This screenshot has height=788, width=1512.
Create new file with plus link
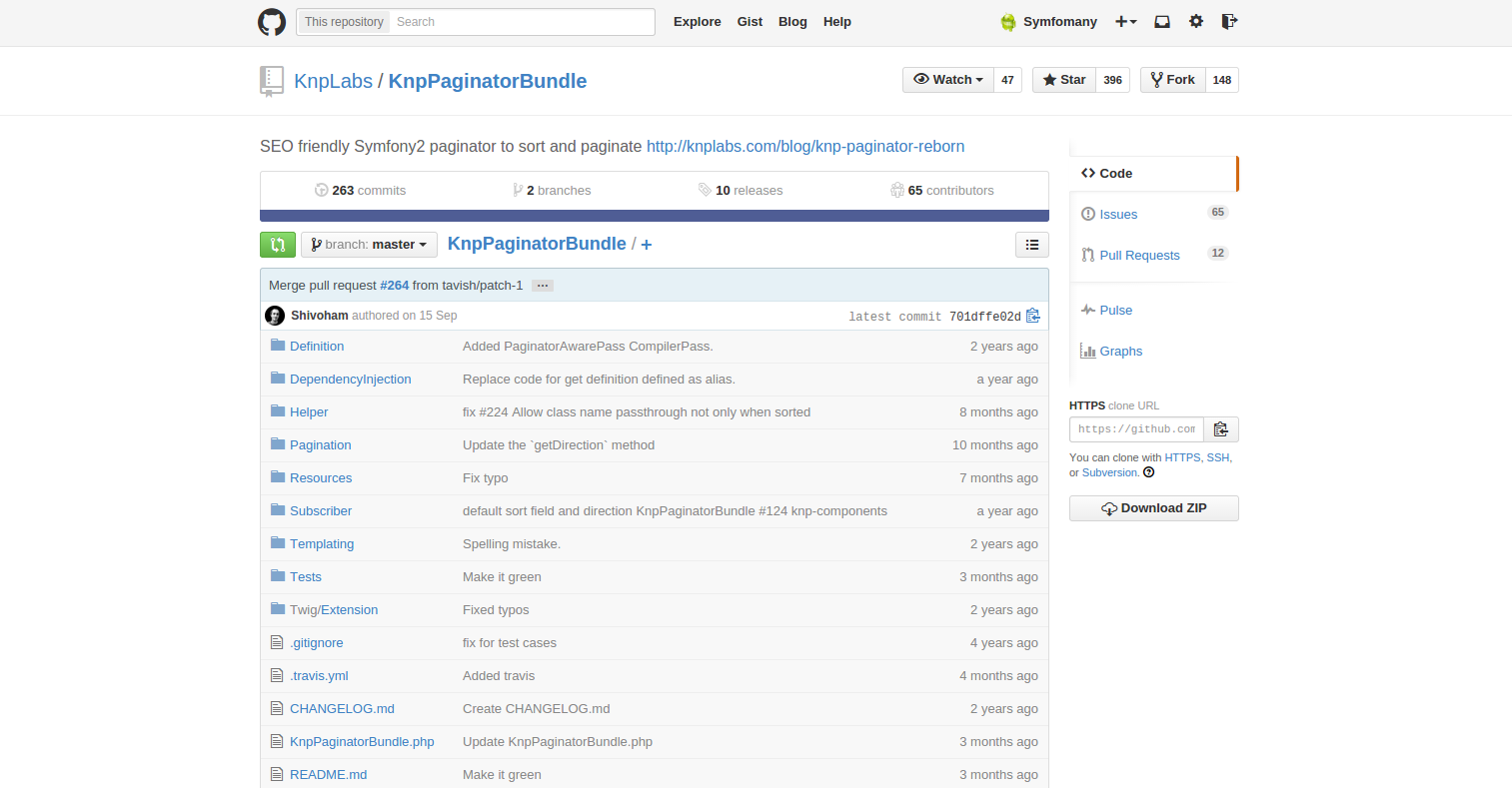pos(647,245)
